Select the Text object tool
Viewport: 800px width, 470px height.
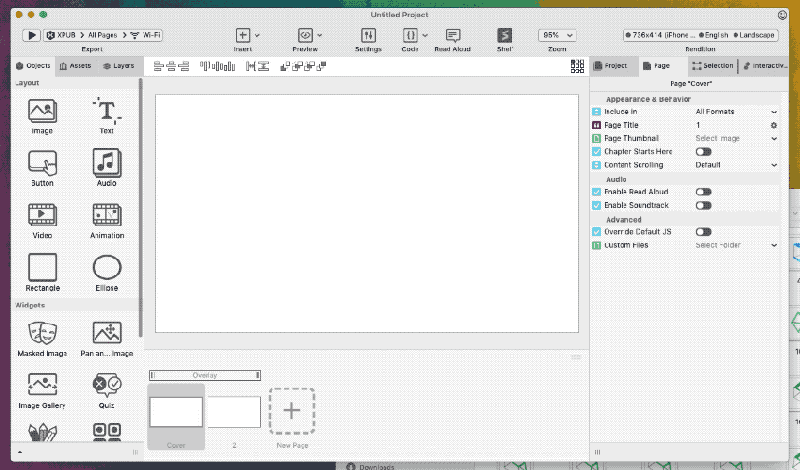[x=107, y=116]
